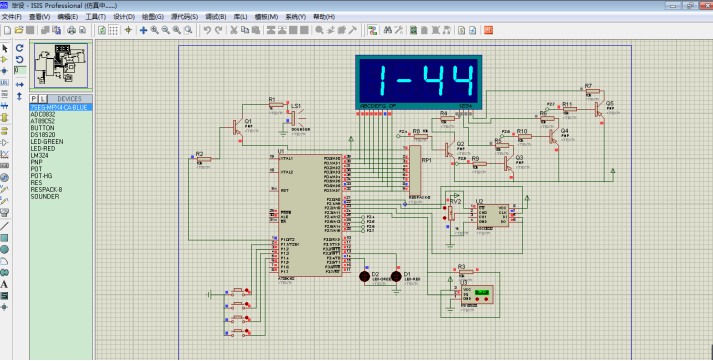Select the 2D text 'A' tool
Image resolution: width=713 pixels, height=361 pixels.
coord(5,284)
